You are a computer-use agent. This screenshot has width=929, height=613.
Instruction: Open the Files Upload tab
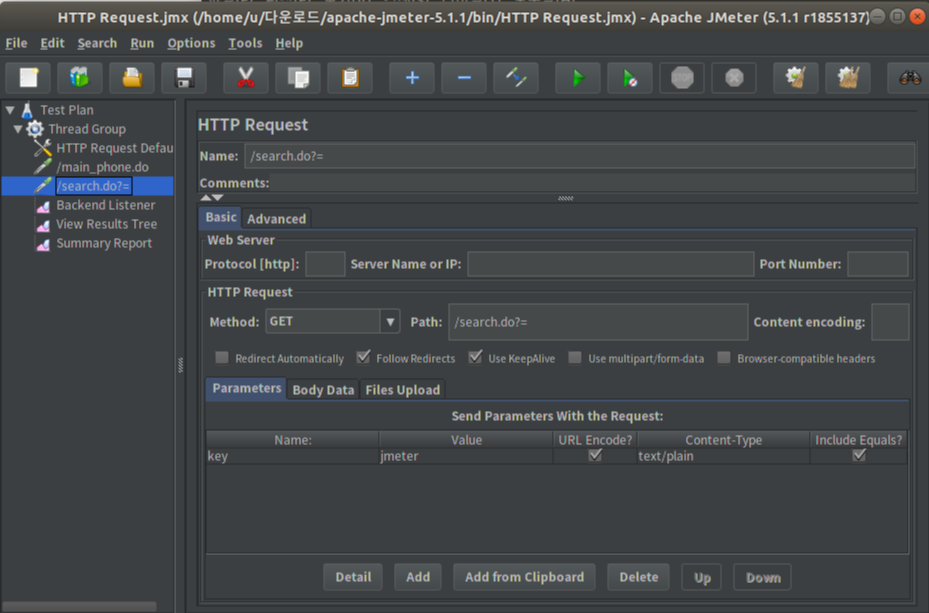403,390
